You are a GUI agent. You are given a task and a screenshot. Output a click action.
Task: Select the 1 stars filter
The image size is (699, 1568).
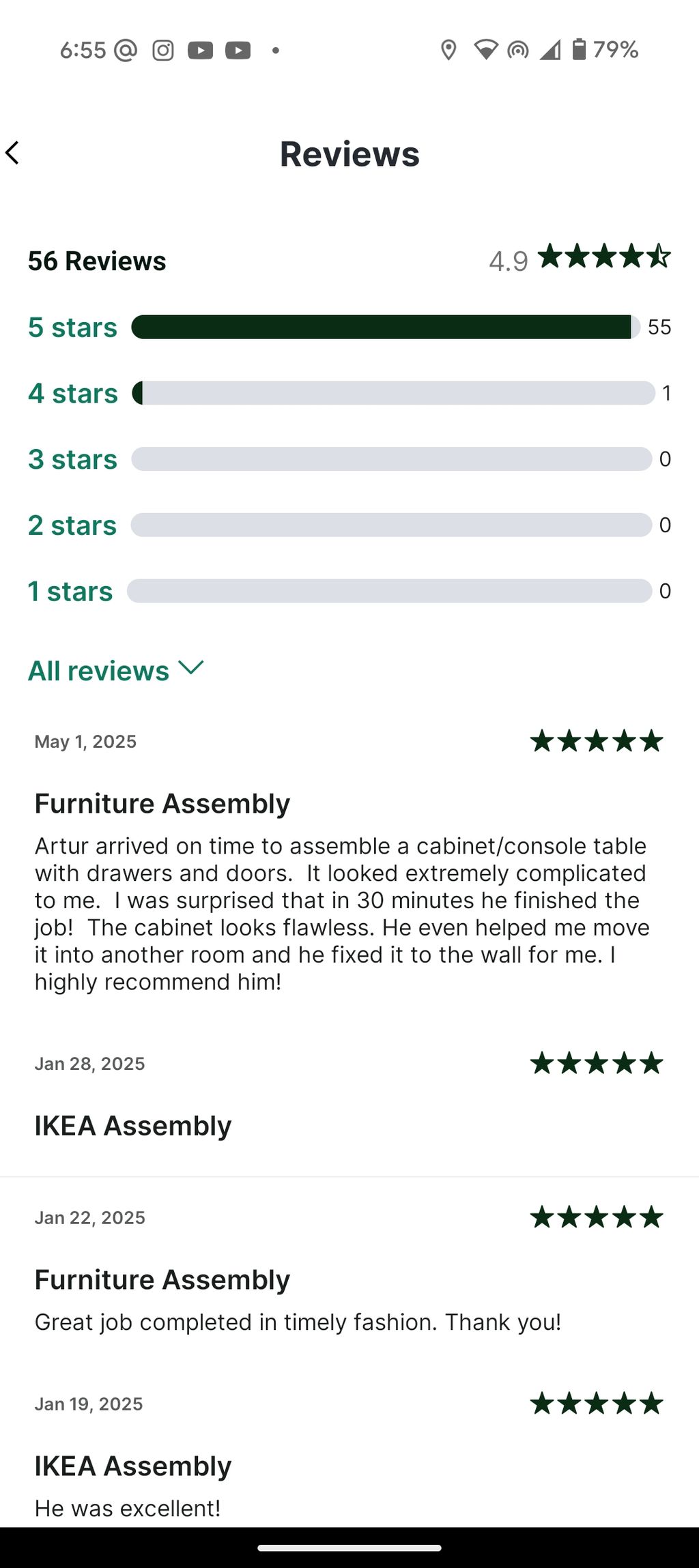click(70, 591)
